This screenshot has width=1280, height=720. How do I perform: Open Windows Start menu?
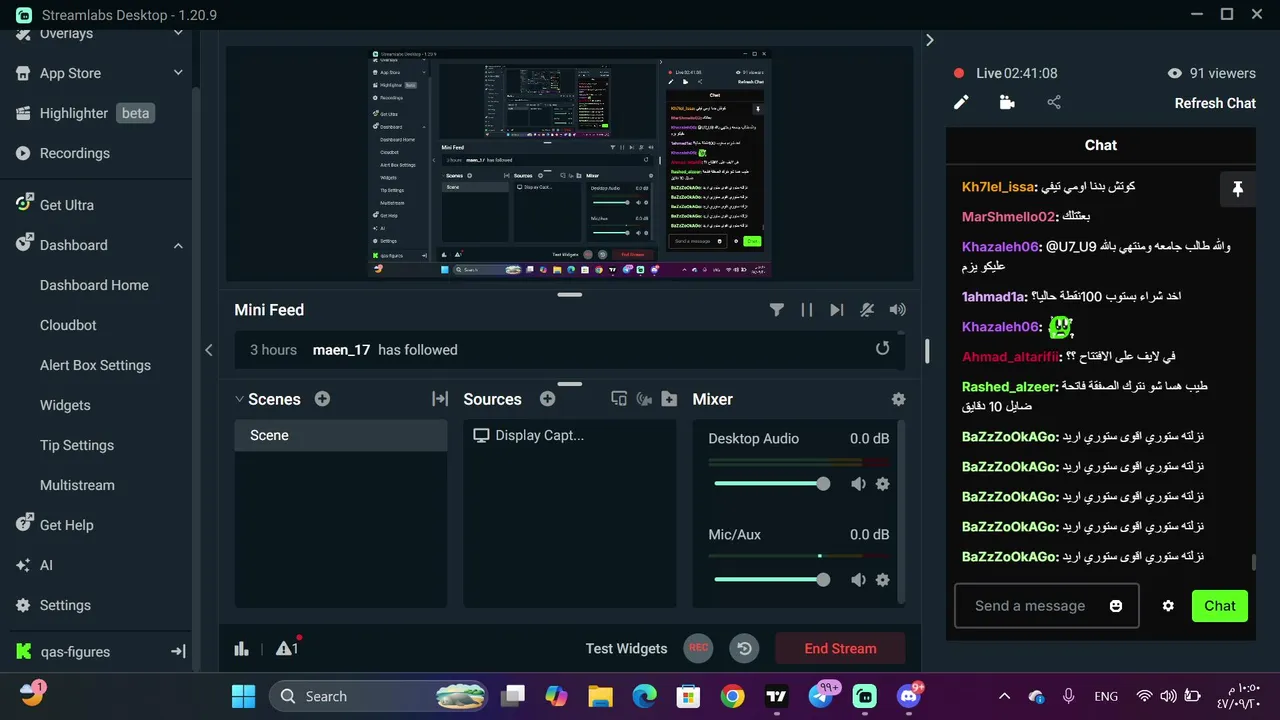pyautogui.click(x=243, y=696)
